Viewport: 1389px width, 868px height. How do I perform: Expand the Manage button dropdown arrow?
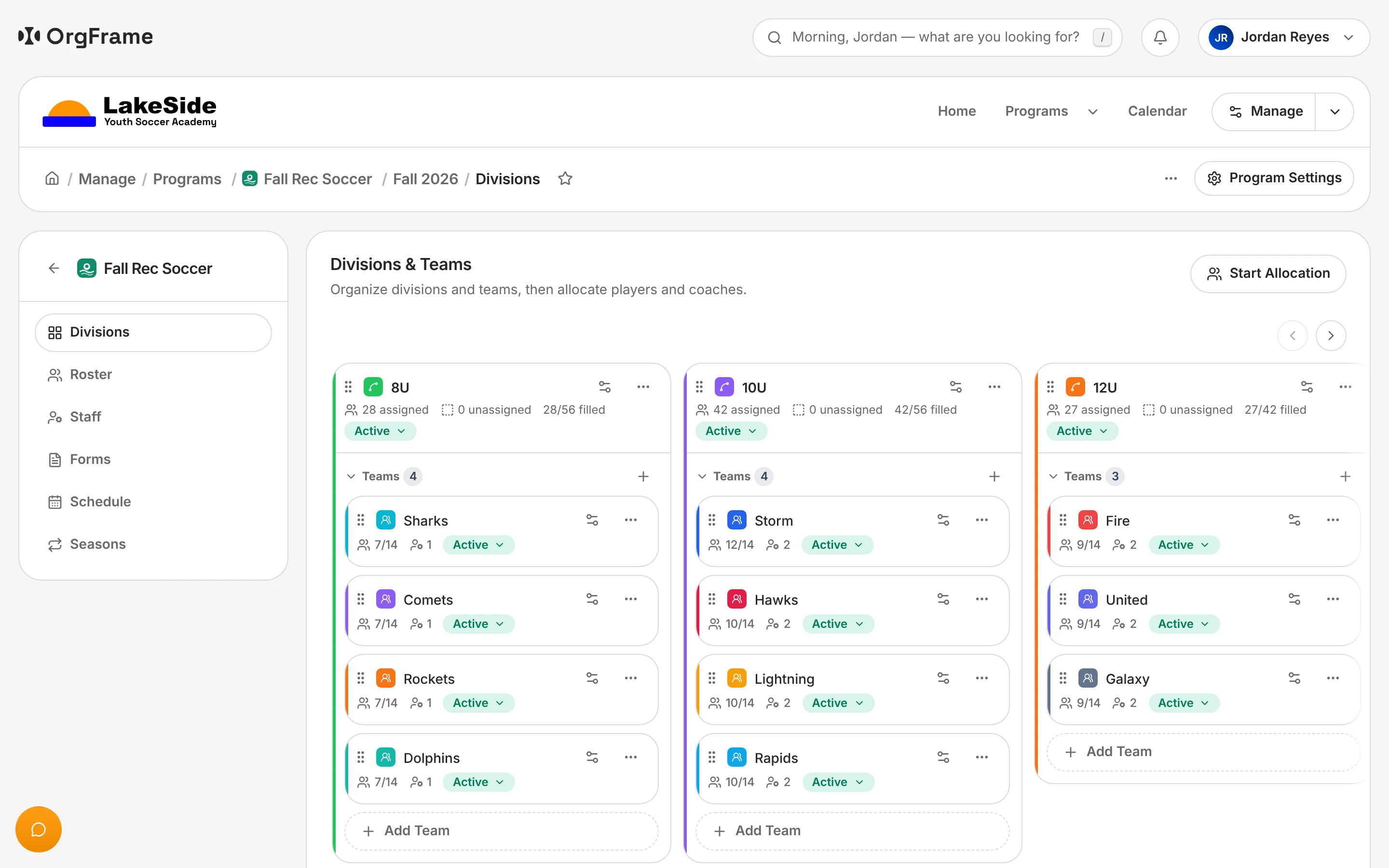coord(1335,111)
